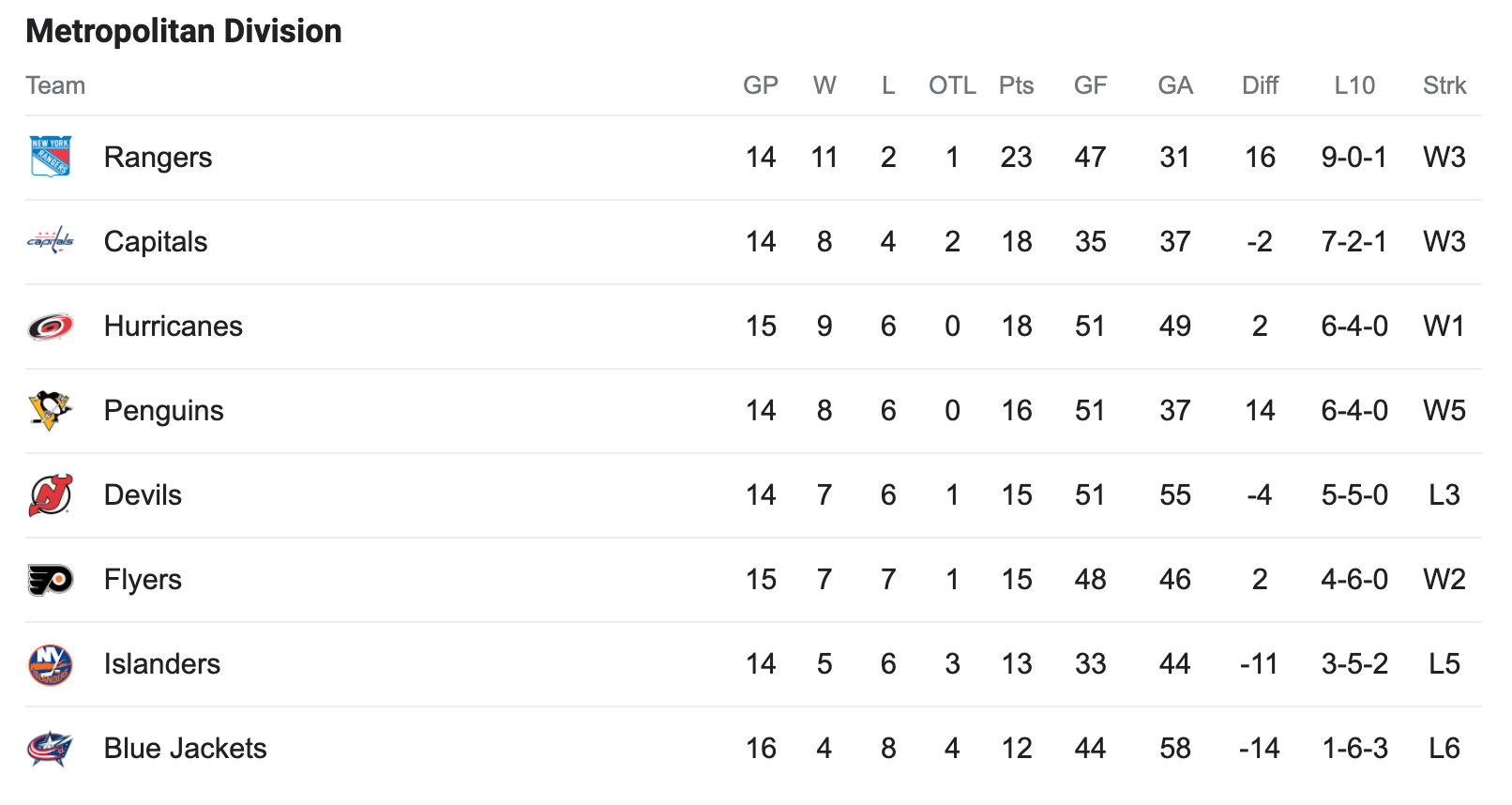The width and height of the screenshot is (1512, 805).
Task: Click the New York Islanders logo
Action: click(x=51, y=664)
